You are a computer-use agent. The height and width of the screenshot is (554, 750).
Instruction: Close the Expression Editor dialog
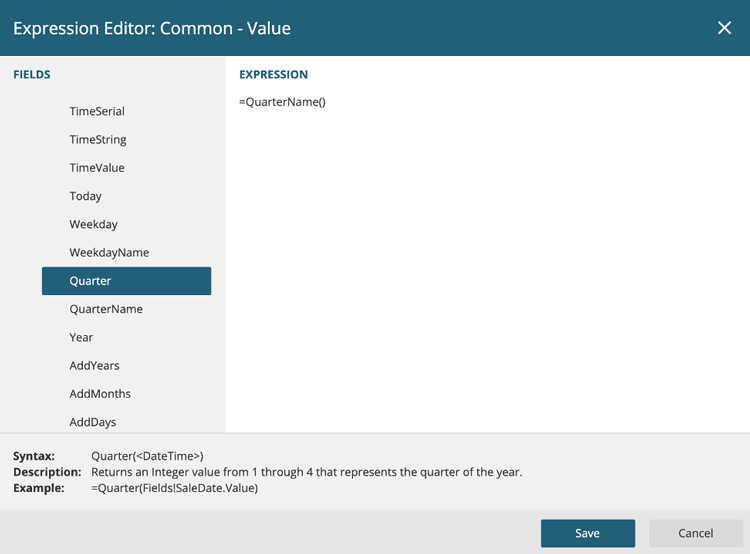click(724, 28)
